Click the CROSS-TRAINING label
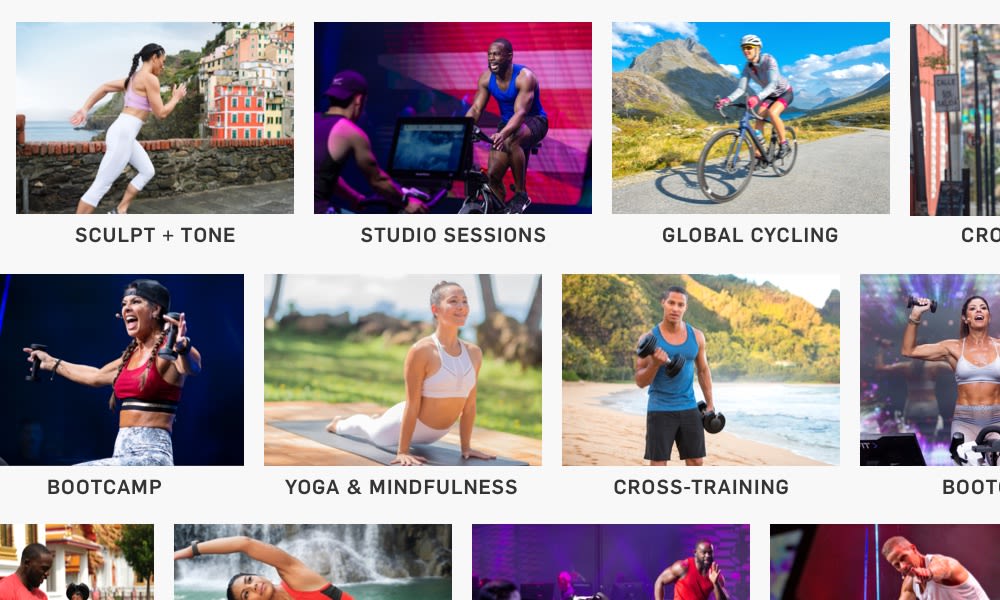The width and height of the screenshot is (1000, 600). point(701,487)
